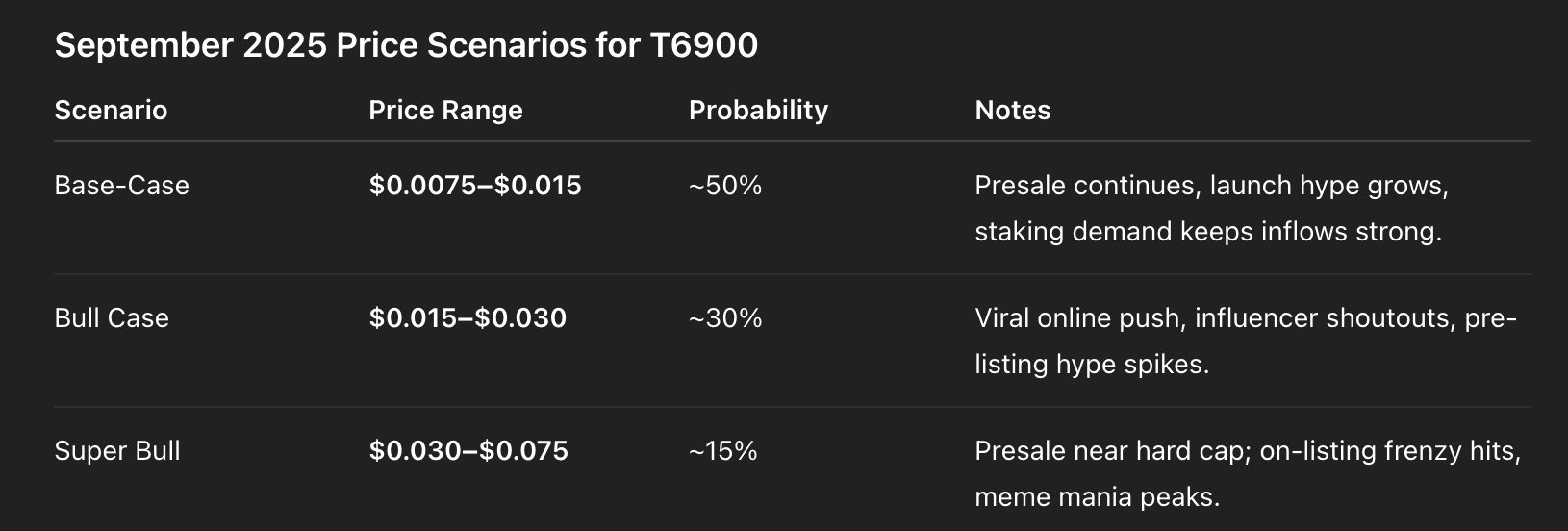Viewport: 1568px width, 531px height.
Task: Click the $0.0075–$0.015 price range
Action: (x=475, y=185)
